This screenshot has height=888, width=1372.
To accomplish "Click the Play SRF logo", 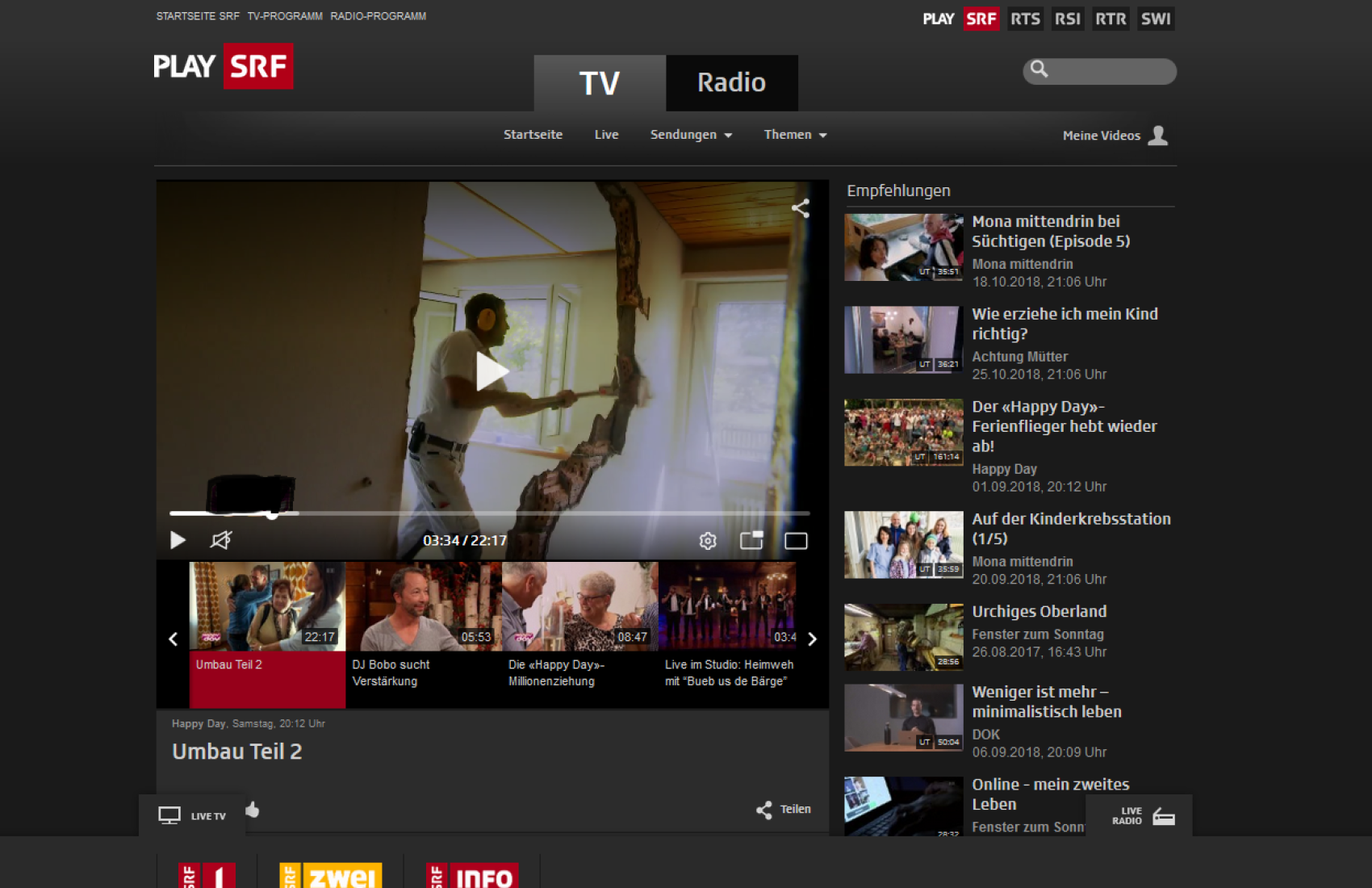I will point(224,66).
